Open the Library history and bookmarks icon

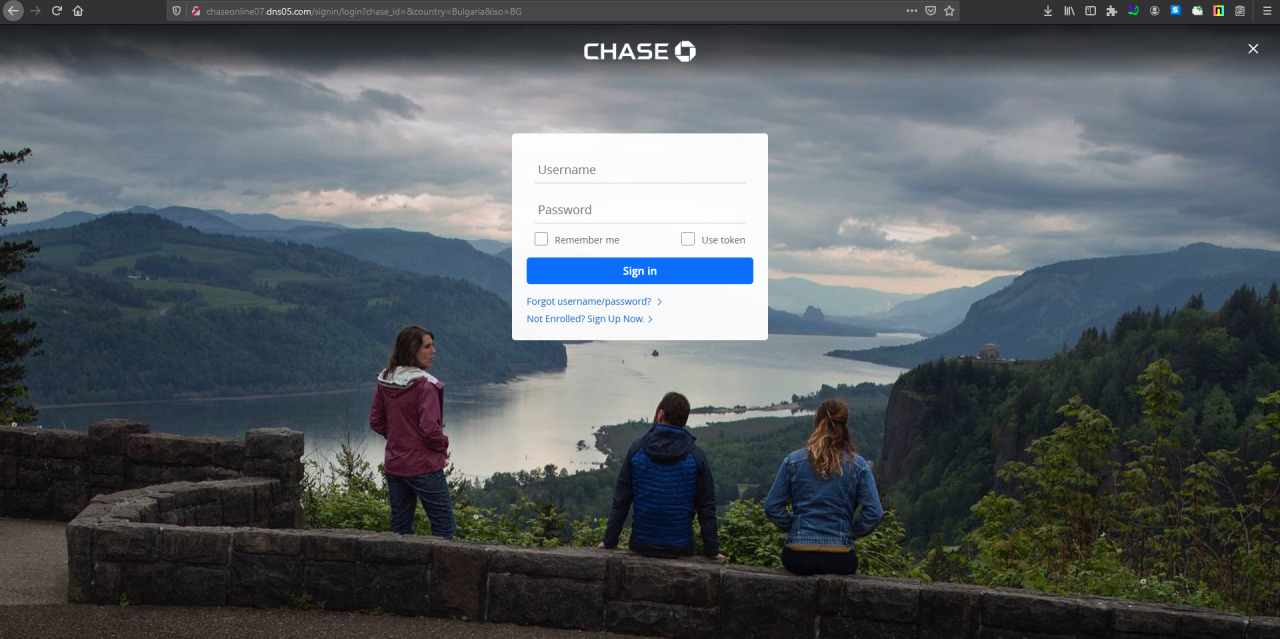click(1069, 11)
